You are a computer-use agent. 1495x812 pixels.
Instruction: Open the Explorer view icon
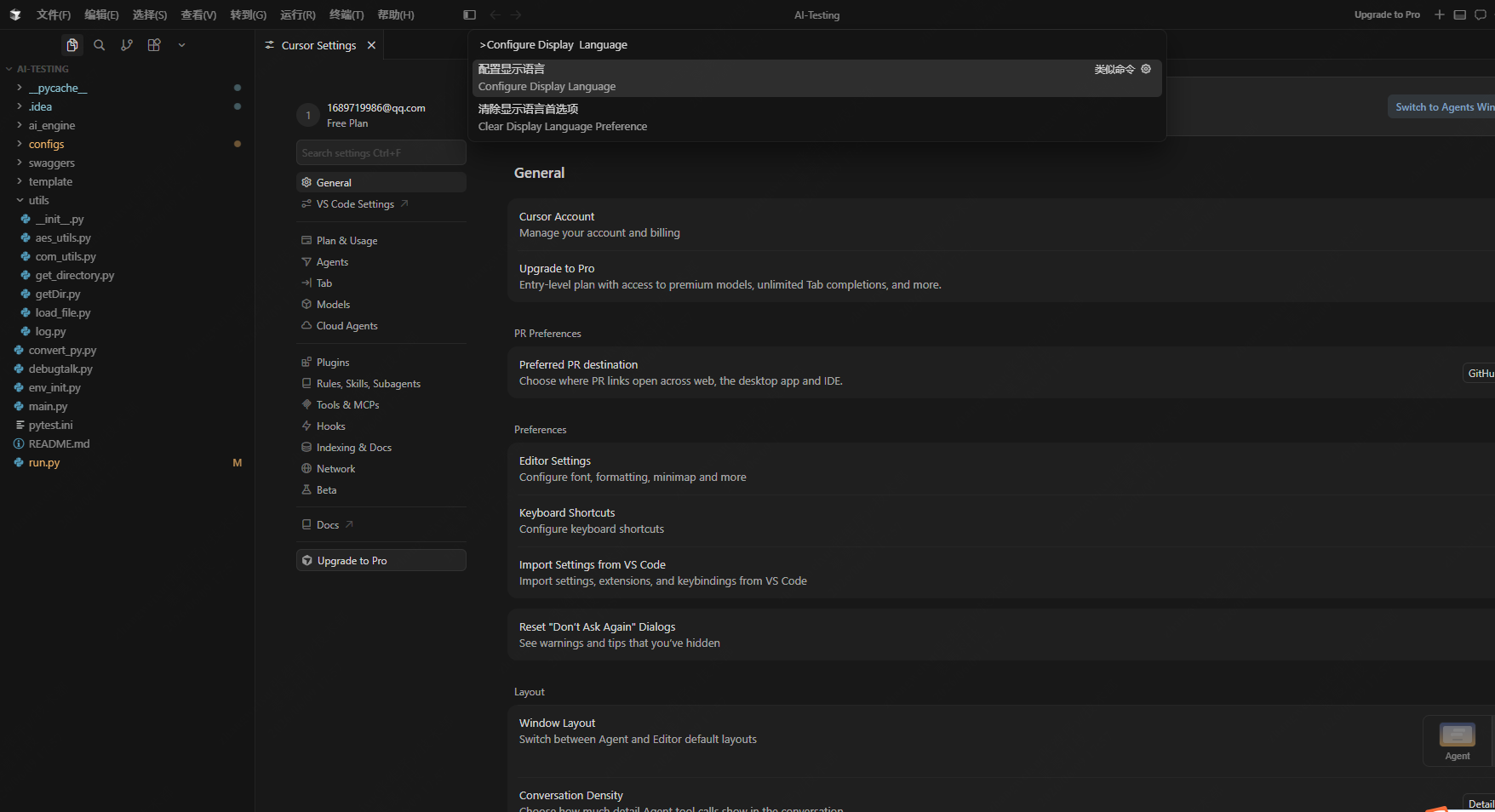pyautogui.click(x=72, y=45)
